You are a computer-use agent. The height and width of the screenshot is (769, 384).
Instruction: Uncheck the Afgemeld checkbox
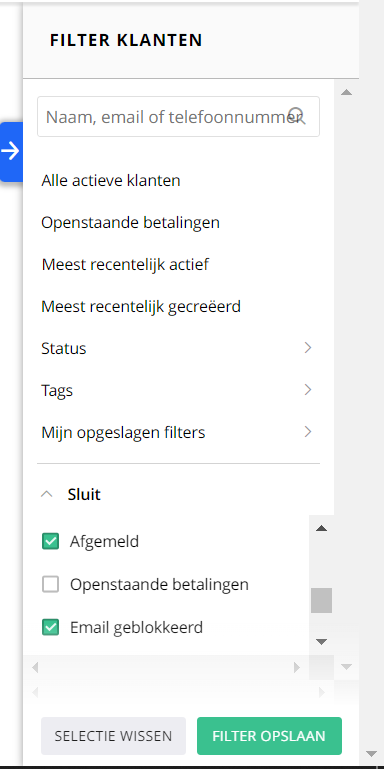(x=51, y=541)
